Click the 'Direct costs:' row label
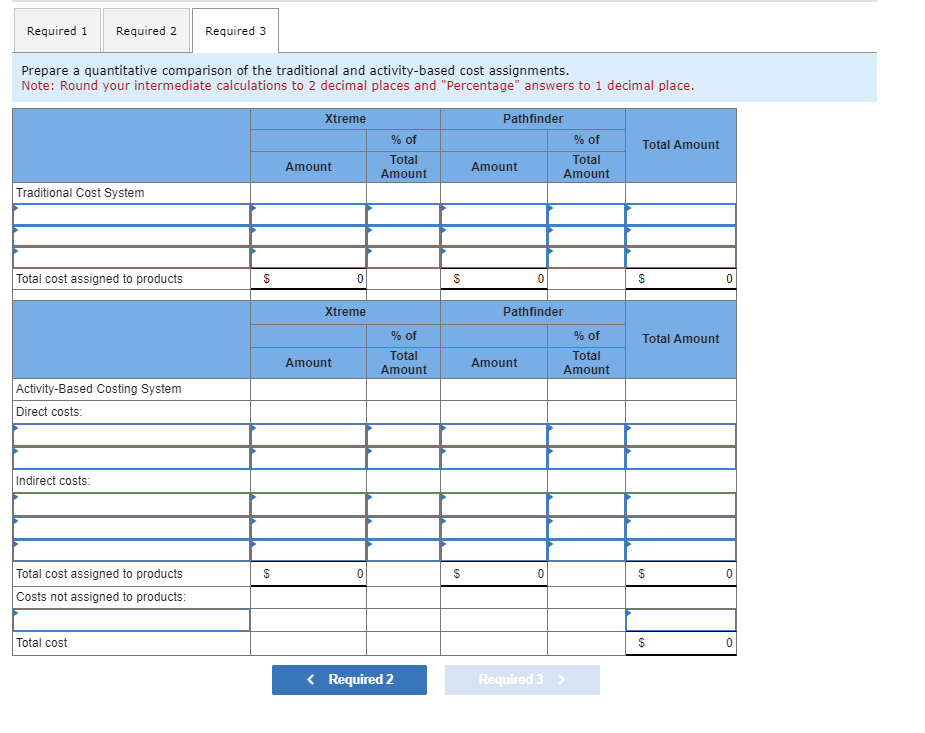Image resolution: width=925 pixels, height=733 pixels. click(x=49, y=412)
